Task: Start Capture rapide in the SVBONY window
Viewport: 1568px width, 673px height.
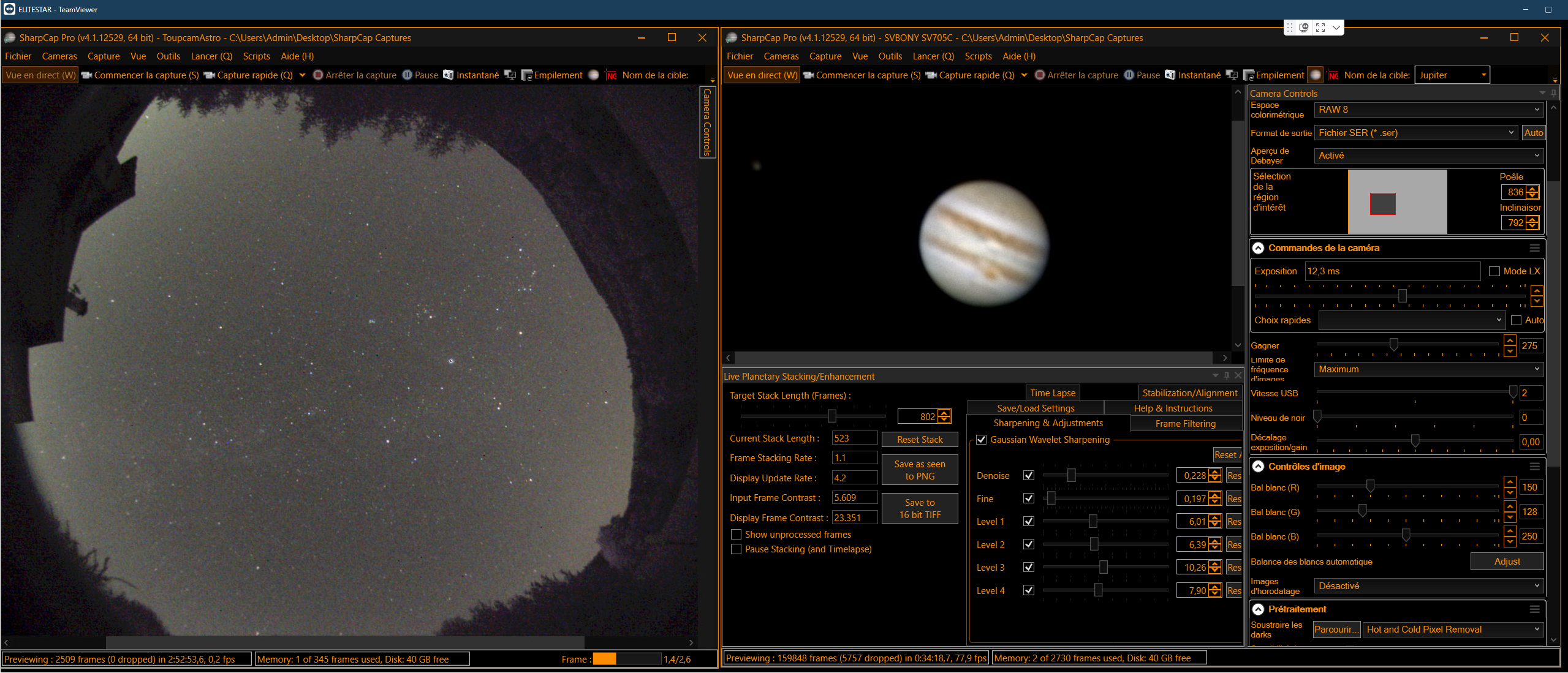Action: (x=971, y=75)
